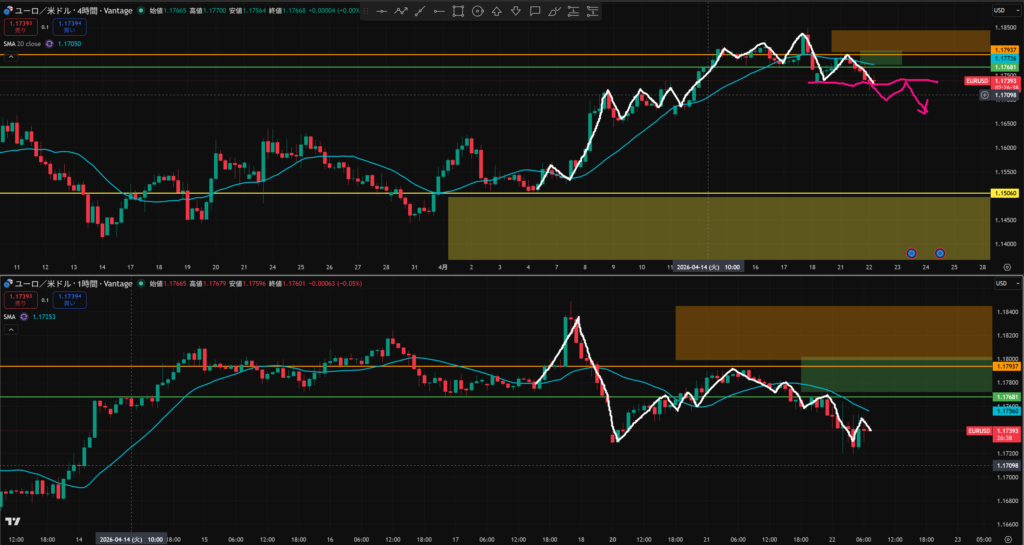Click the 1.15060 yellow price level label
This screenshot has width=1024, height=545.
tap(1004, 193)
